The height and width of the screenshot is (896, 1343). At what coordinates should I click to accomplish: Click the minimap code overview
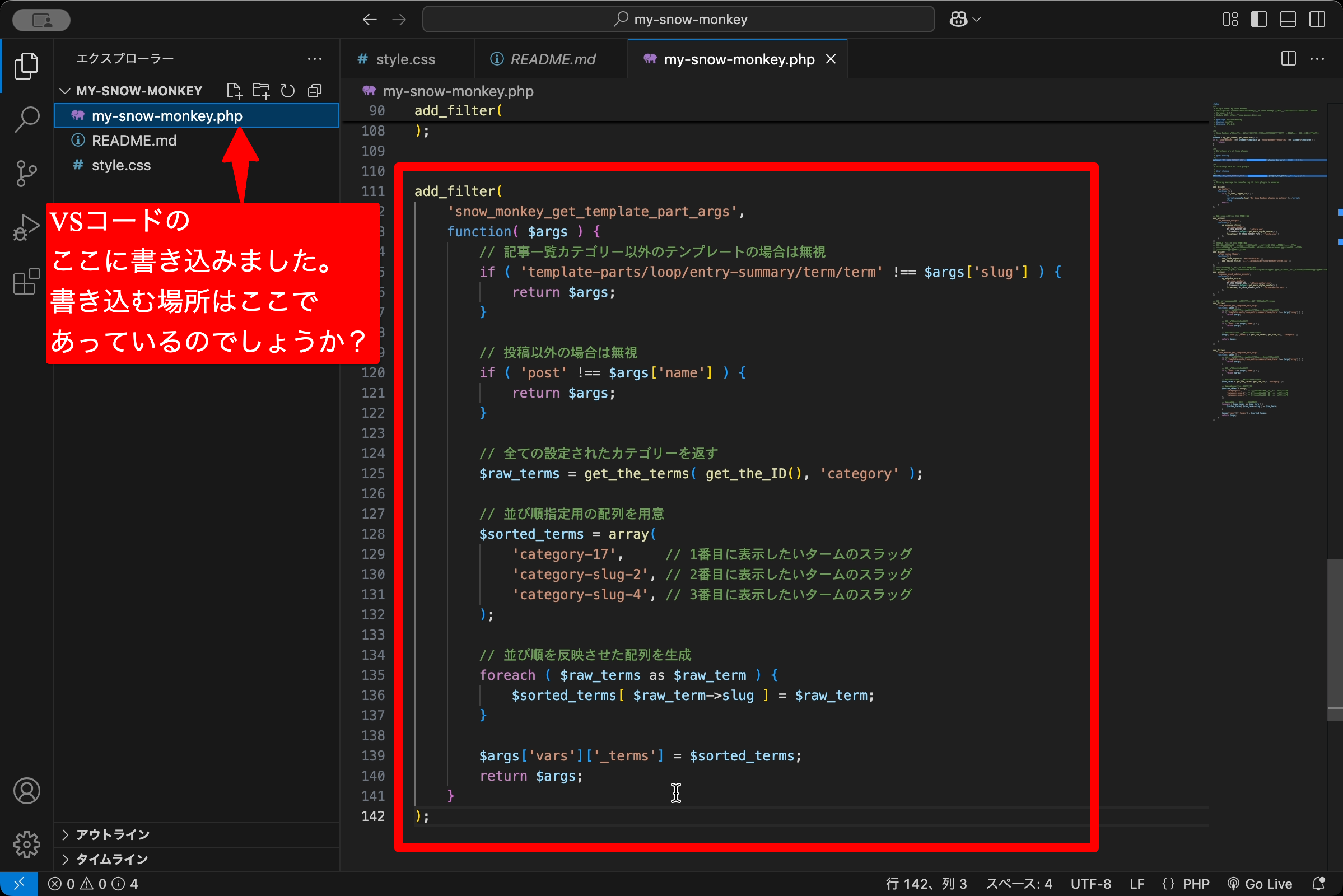coord(1269,263)
